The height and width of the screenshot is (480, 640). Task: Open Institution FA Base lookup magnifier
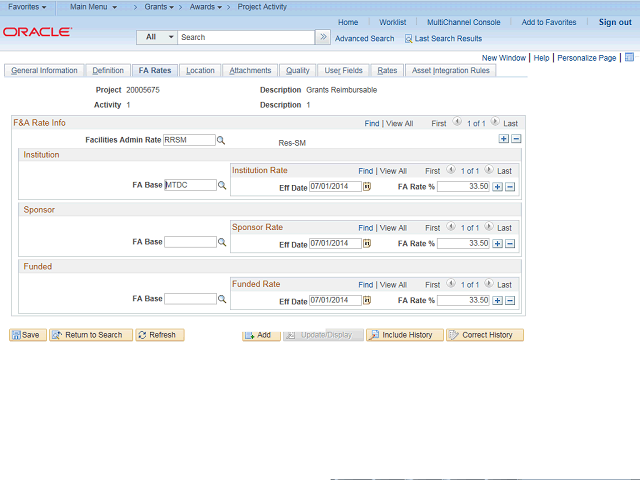222,185
